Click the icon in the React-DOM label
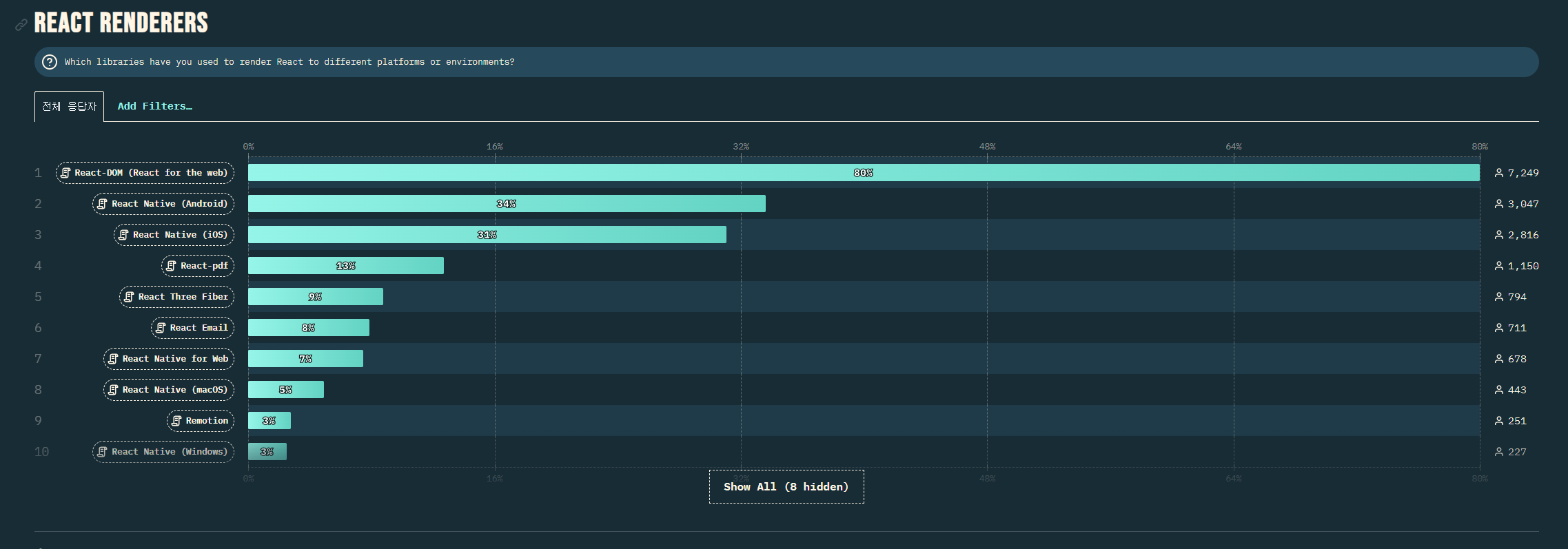 pos(65,173)
